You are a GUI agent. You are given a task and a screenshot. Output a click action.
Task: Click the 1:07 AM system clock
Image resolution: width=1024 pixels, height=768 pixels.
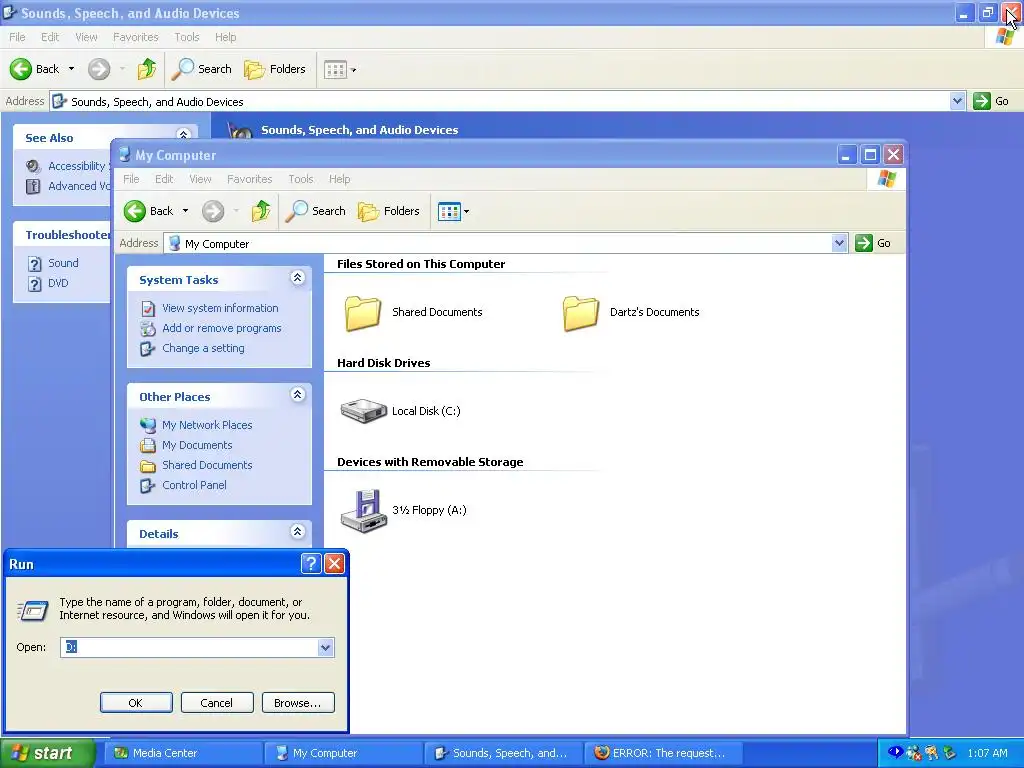(x=987, y=753)
